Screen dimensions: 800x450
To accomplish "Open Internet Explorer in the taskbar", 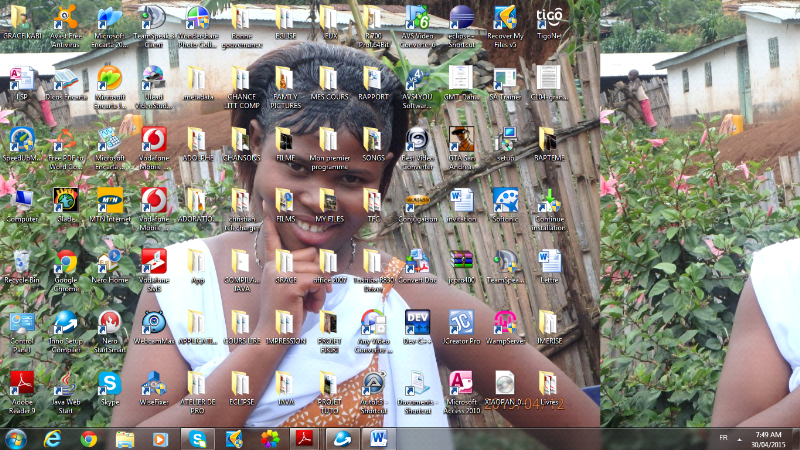I will coord(52,438).
